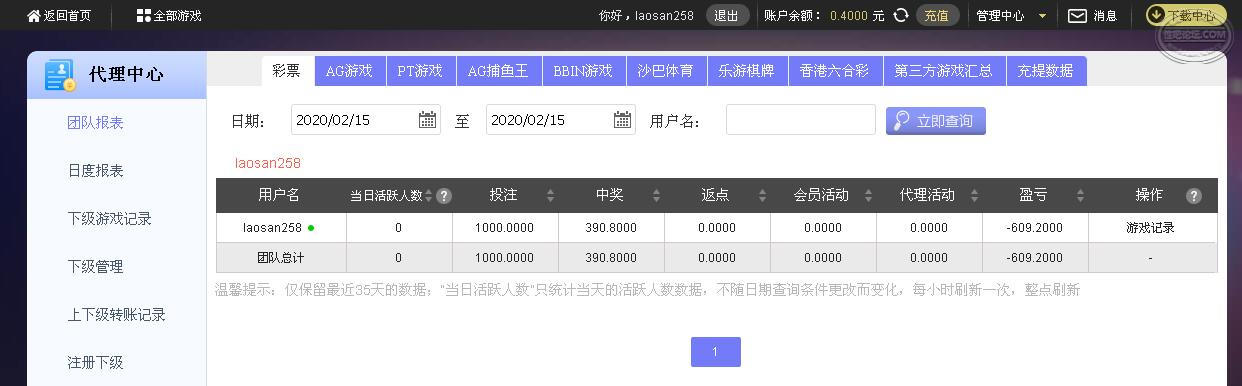1242x386 pixels.
Task: Switch to the 乐游棋牌 tab
Action: tap(747, 71)
